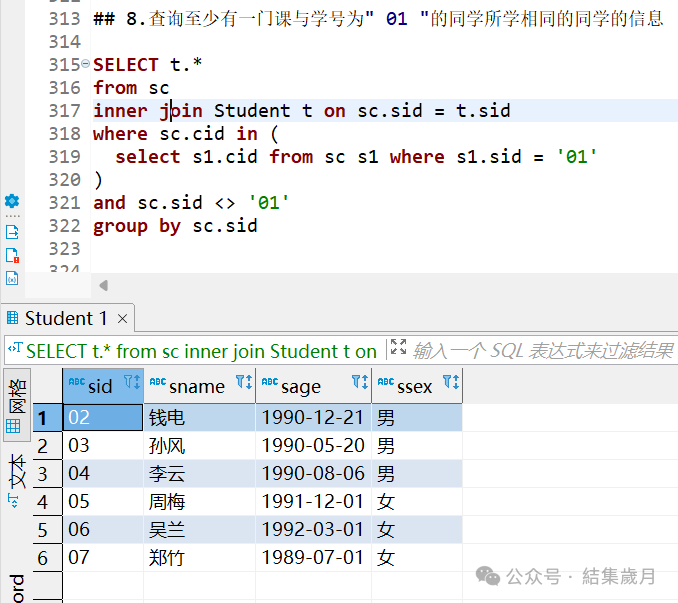The image size is (678, 603).
Task: Select the sid cell 04
Action: point(103,474)
